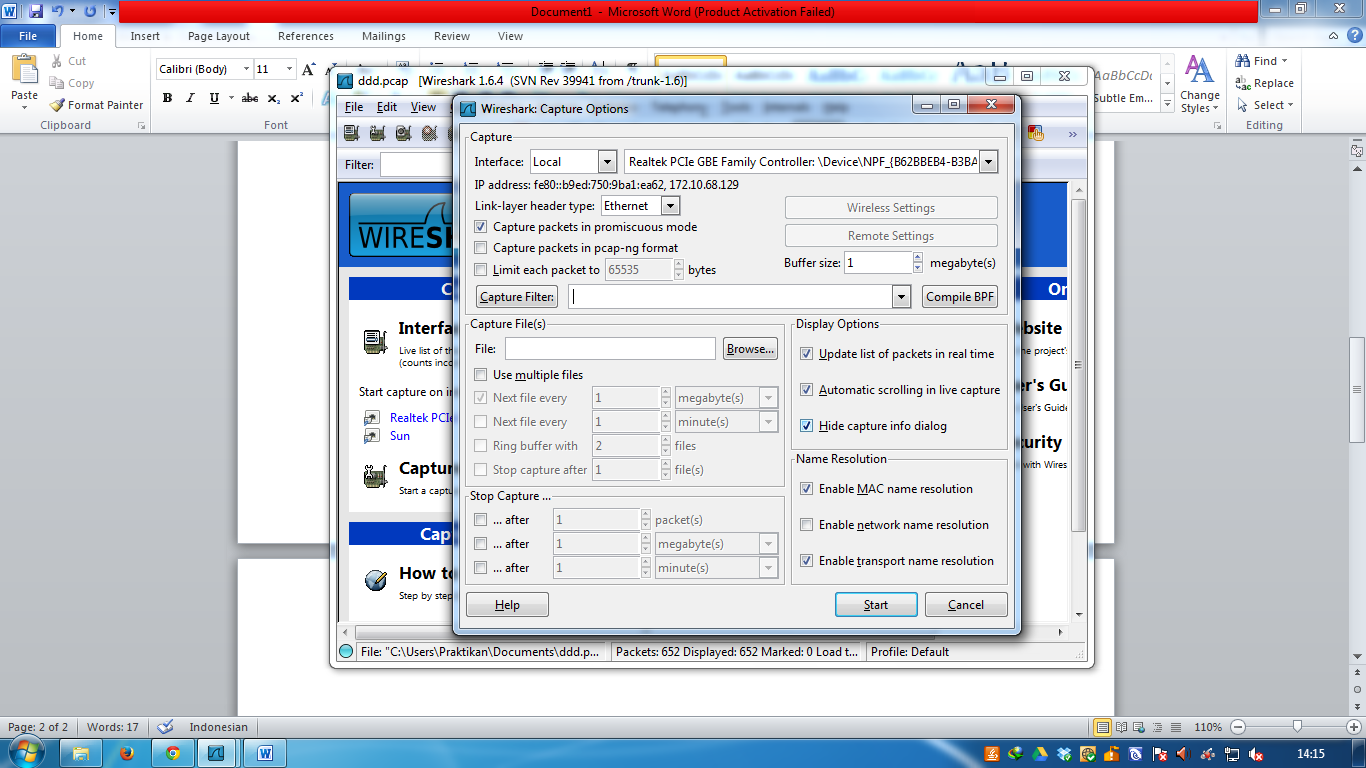Screen dimensions: 1366x768
Task: Click the Copy icon in Clipboard group
Action: [55, 83]
